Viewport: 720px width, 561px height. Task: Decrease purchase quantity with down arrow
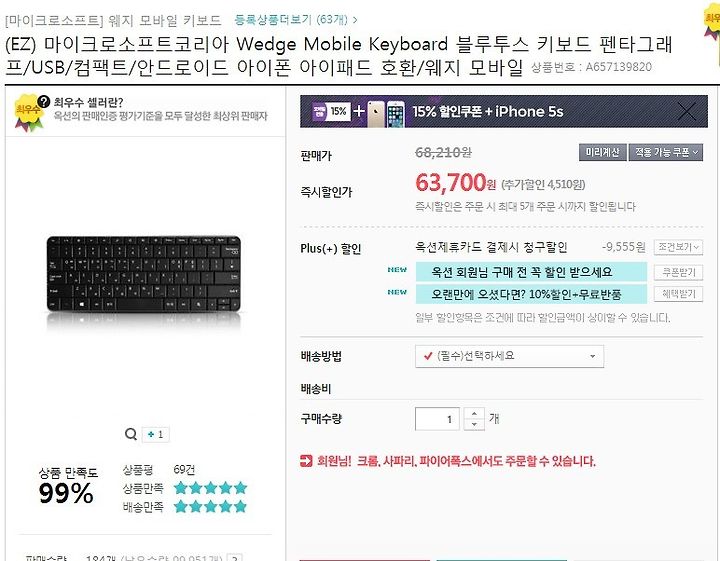[x=474, y=424]
